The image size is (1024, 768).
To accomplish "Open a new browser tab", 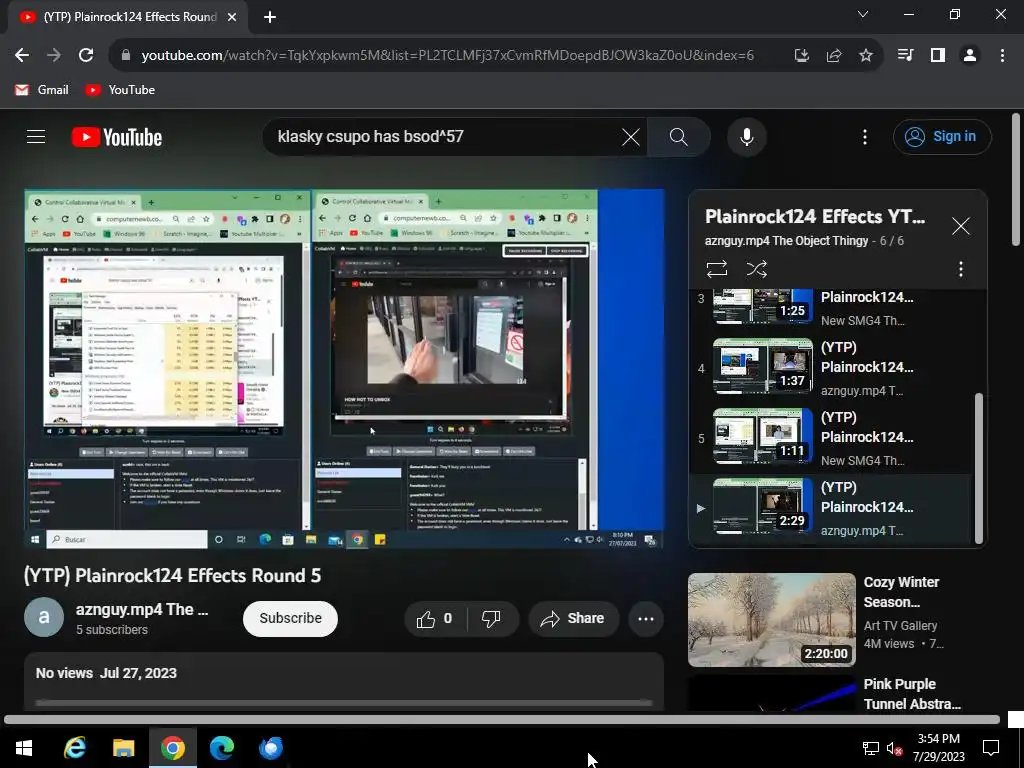I will [270, 17].
